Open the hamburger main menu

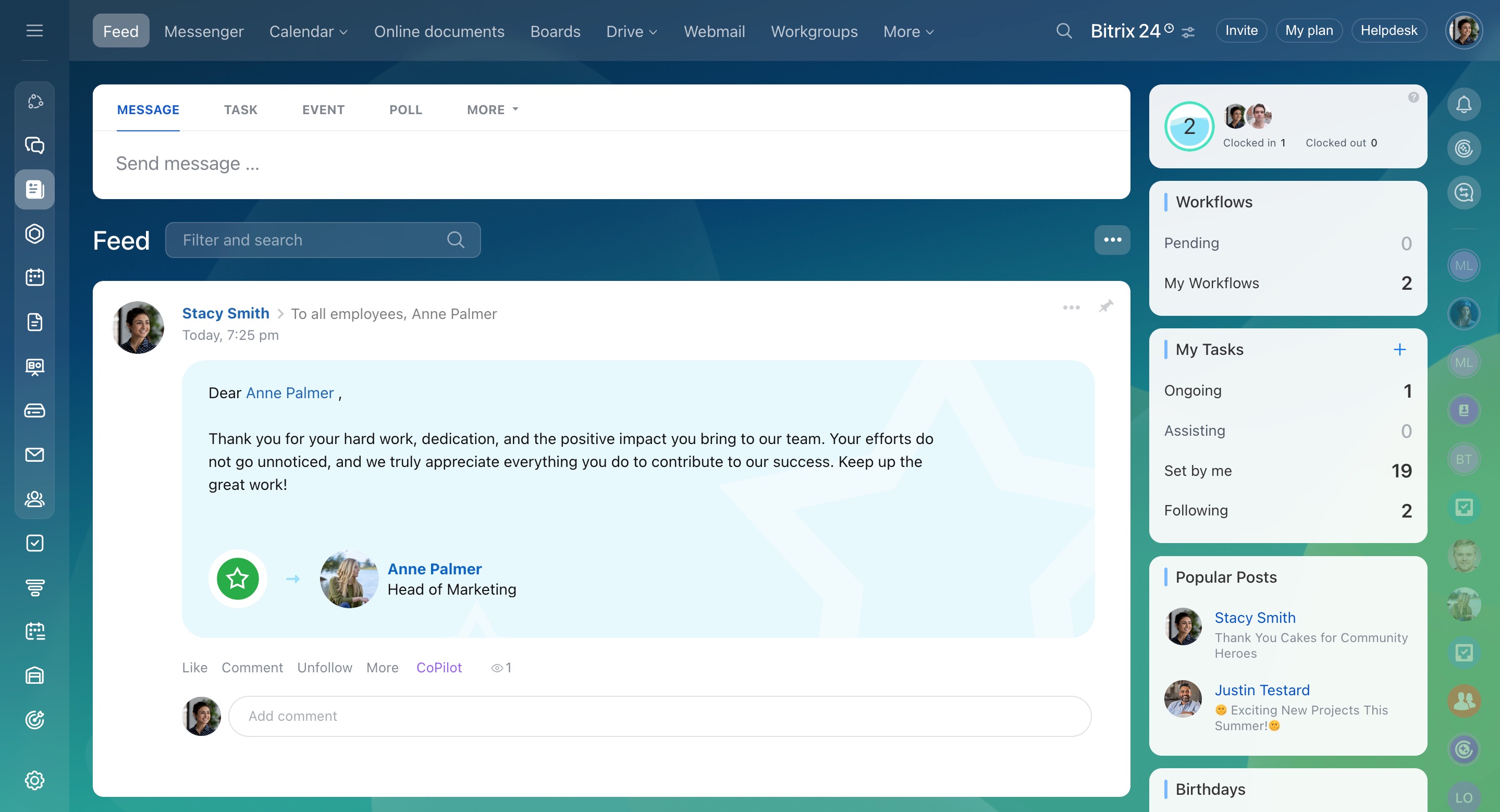click(34, 30)
